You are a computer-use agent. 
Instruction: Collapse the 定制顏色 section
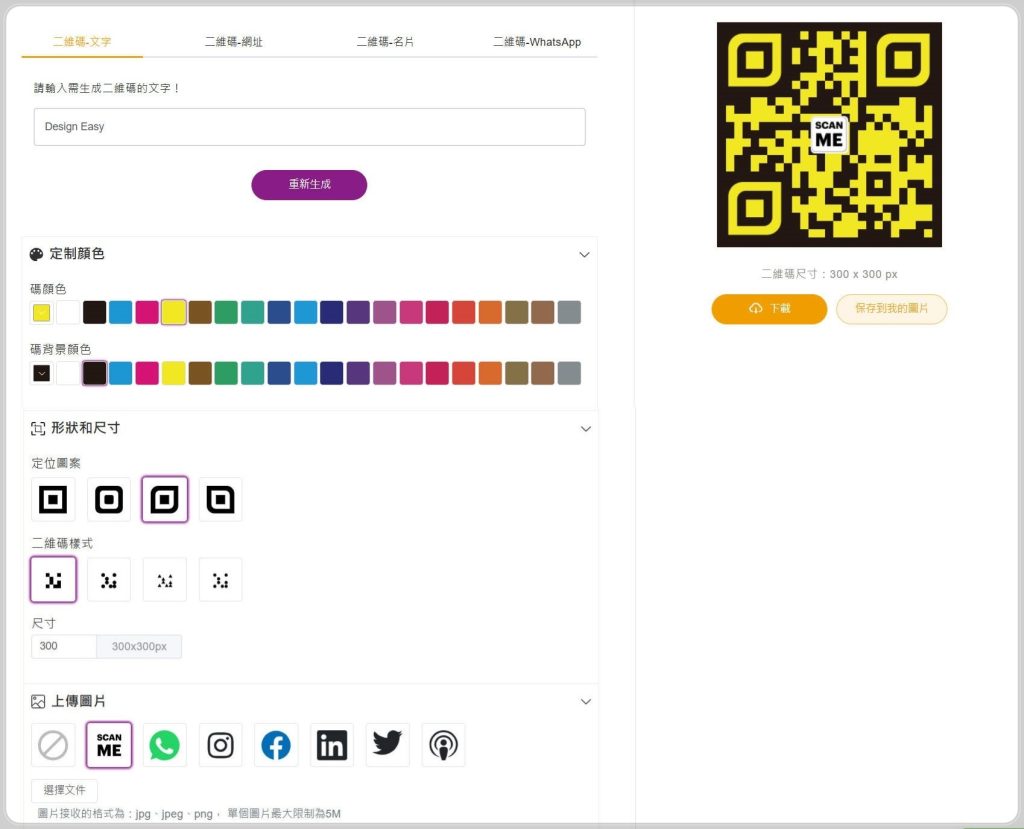pyautogui.click(x=585, y=255)
